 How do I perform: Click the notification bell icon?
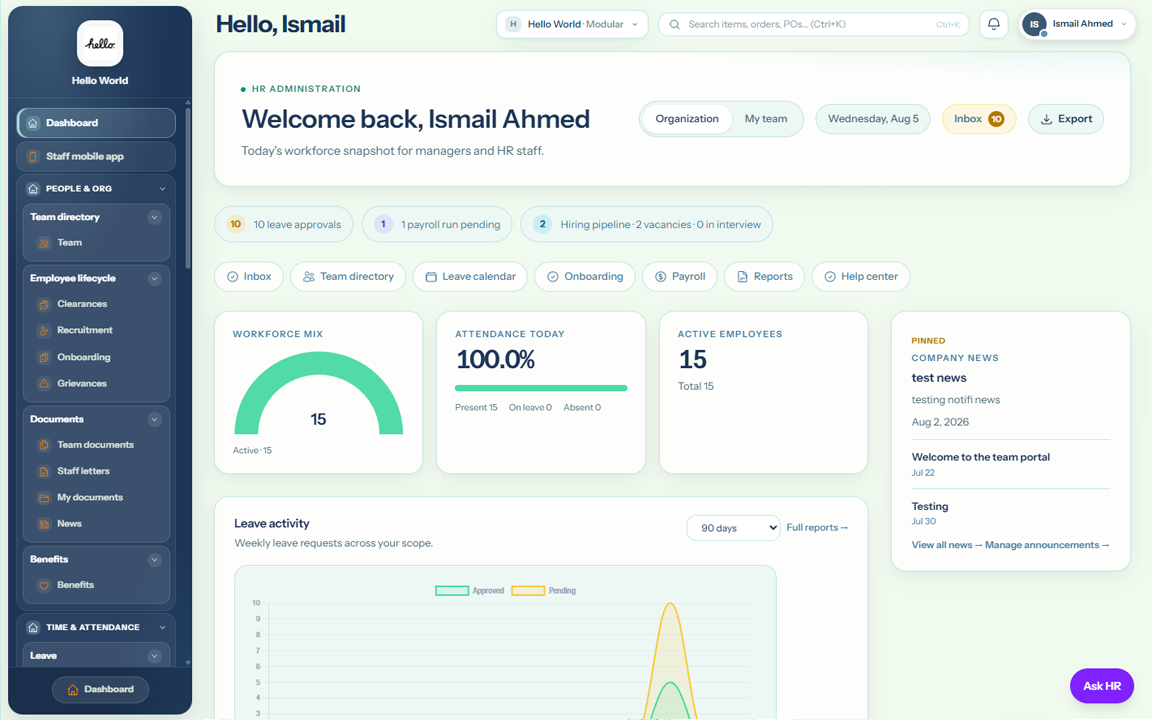pos(993,24)
